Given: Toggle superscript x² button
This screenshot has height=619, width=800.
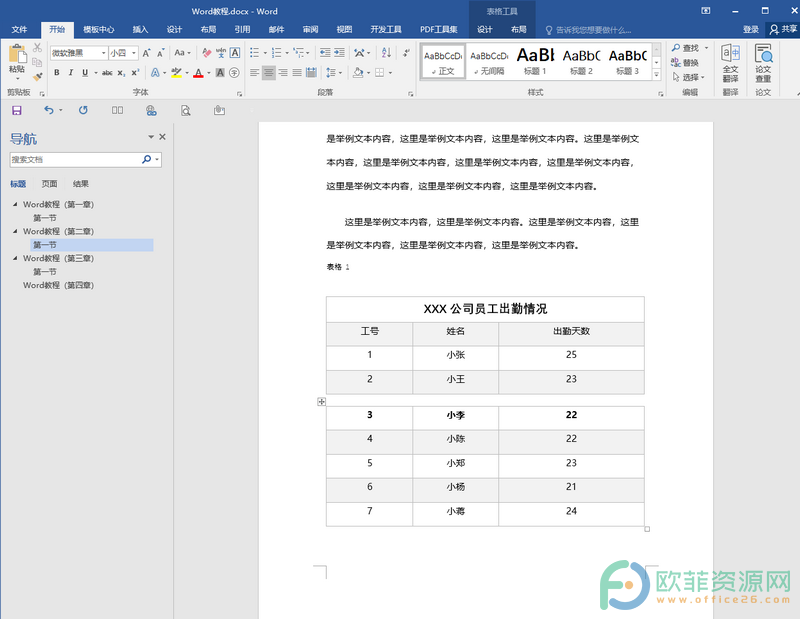Looking at the screenshot, I should pyautogui.click(x=135, y=73).
